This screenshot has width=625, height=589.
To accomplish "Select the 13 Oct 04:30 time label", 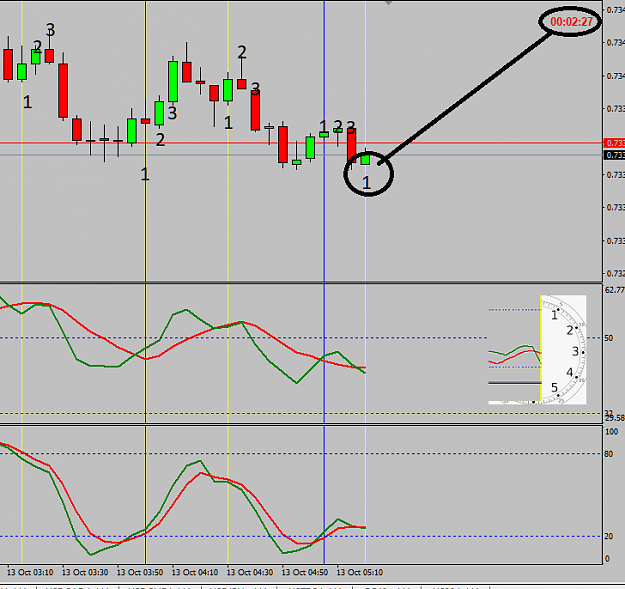I will pyautogui.click(x=250, y=572).
